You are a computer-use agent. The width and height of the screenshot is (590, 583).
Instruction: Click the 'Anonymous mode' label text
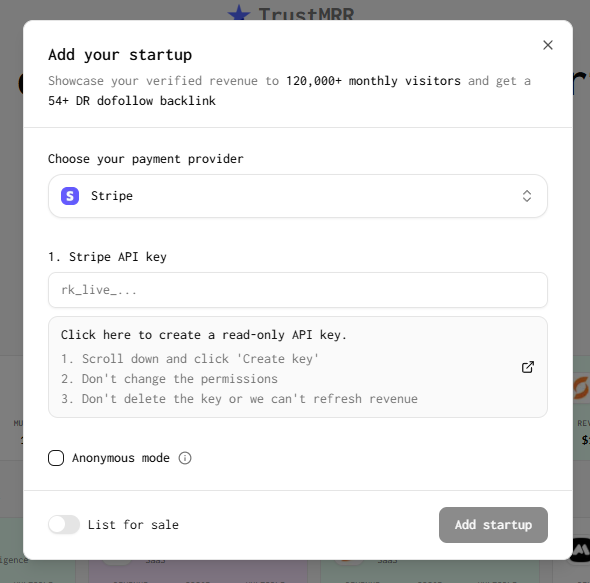pos(121,458)
